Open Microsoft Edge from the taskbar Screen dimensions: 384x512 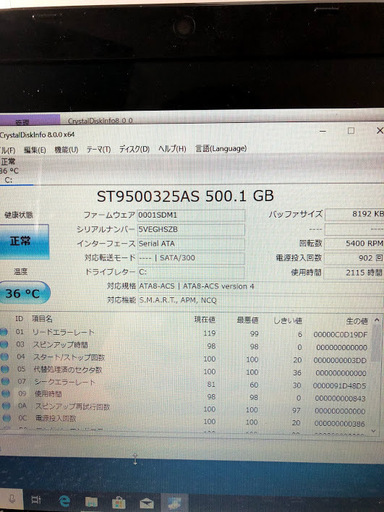pos(64,501)
